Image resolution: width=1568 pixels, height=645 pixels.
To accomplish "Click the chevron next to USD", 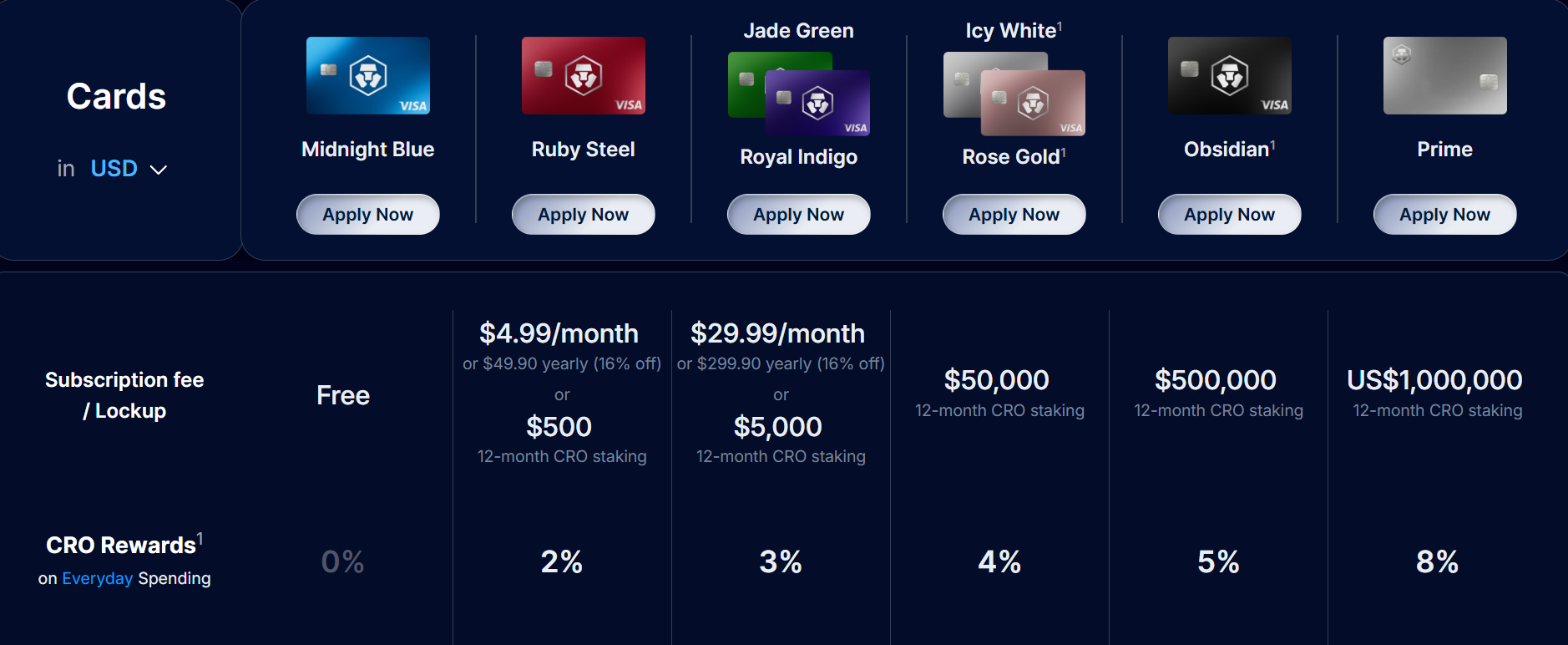I will [159, 170].
